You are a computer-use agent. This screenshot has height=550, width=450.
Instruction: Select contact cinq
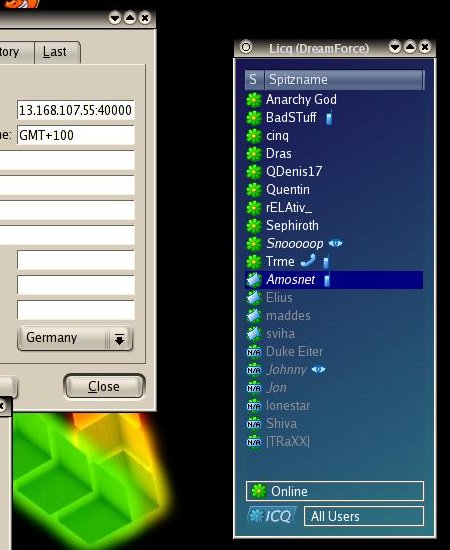pyautogui.click(x=277, y=136)
